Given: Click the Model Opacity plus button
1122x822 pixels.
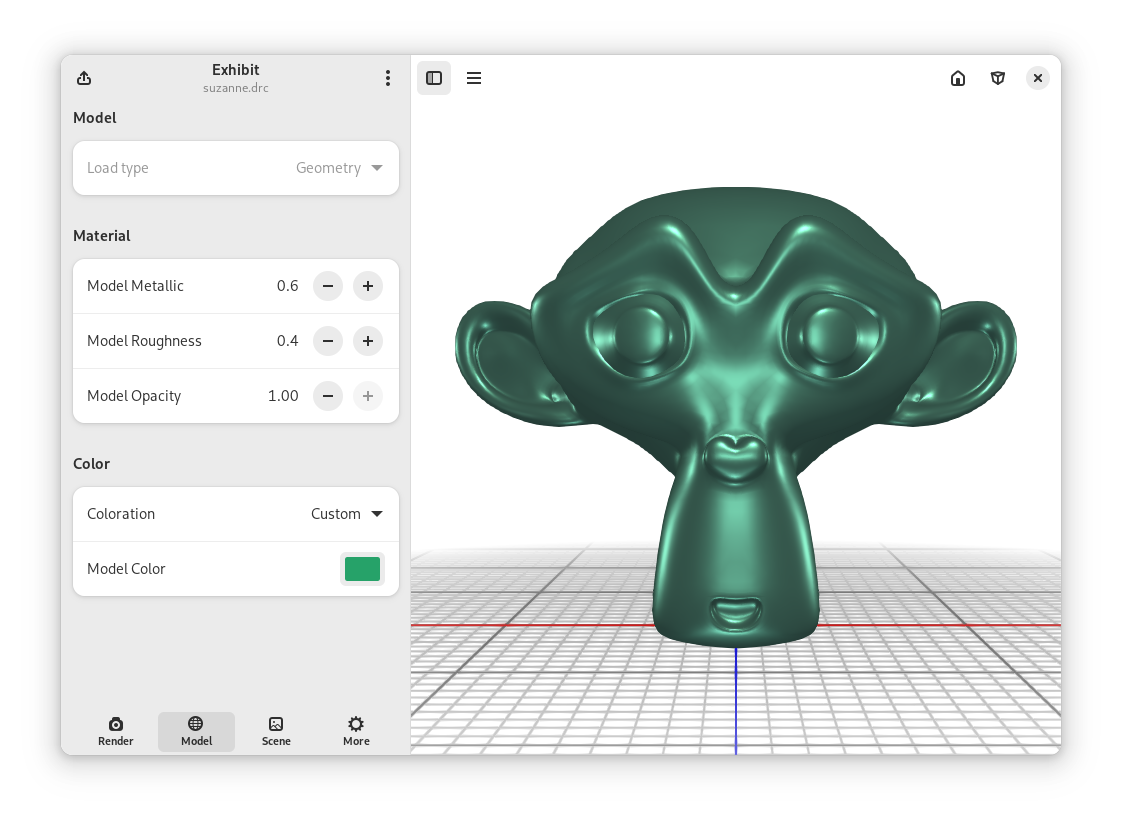Looking at the screenshot, I should (368, 396).
